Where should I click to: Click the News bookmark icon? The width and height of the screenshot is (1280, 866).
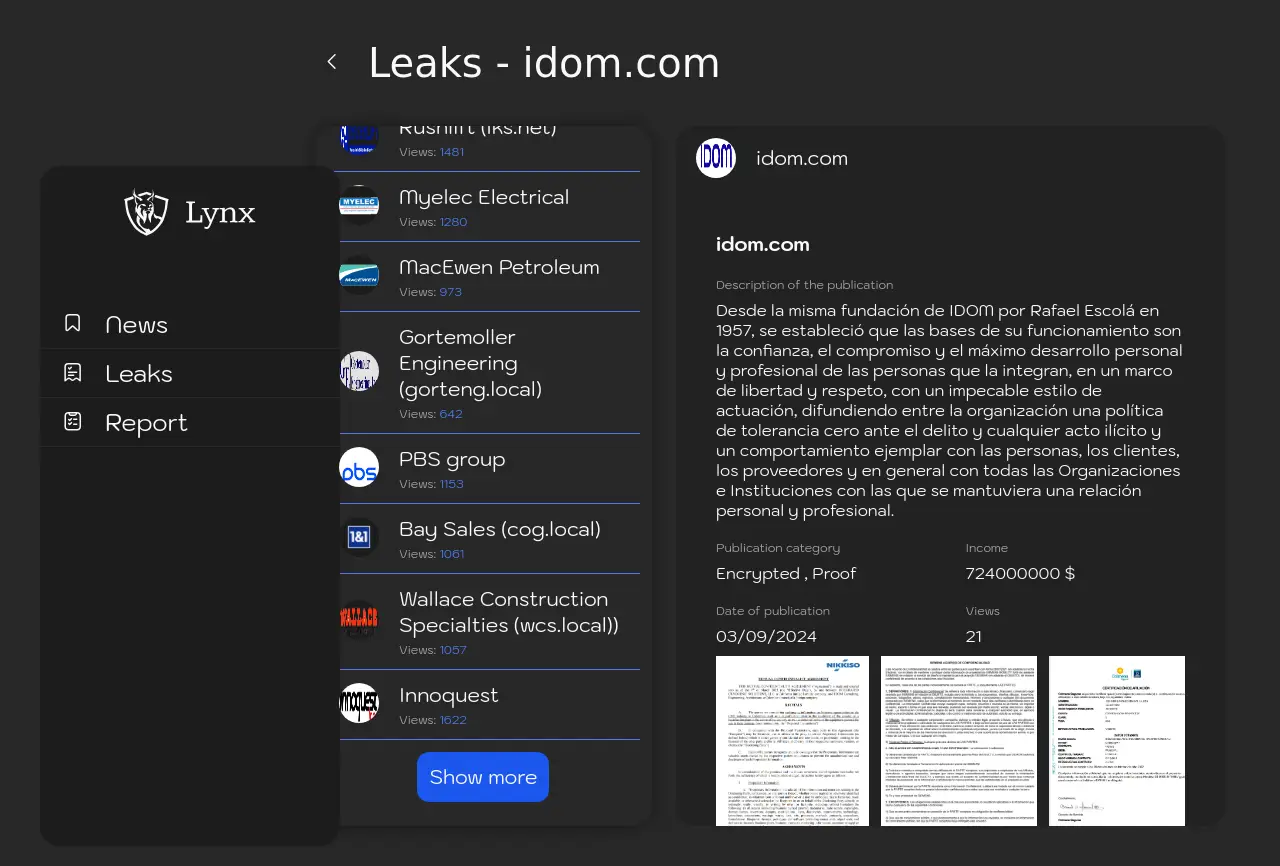point(73,323)
